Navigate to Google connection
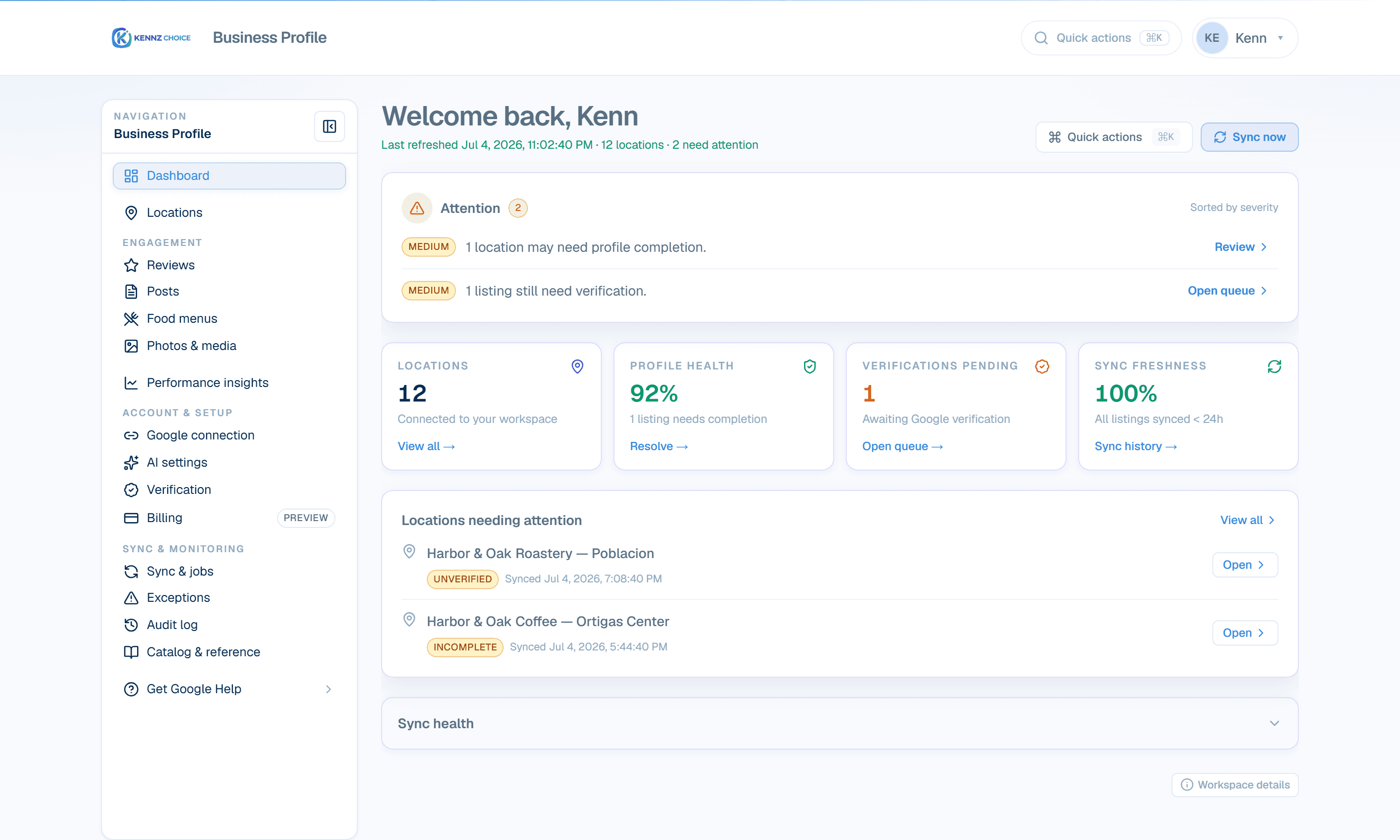The image size is (1400, 840). [229, 435]
